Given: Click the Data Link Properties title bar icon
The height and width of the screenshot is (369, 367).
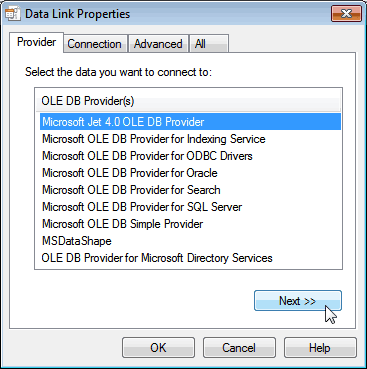Looking at the screenshot, I should (x=13, y=14).
